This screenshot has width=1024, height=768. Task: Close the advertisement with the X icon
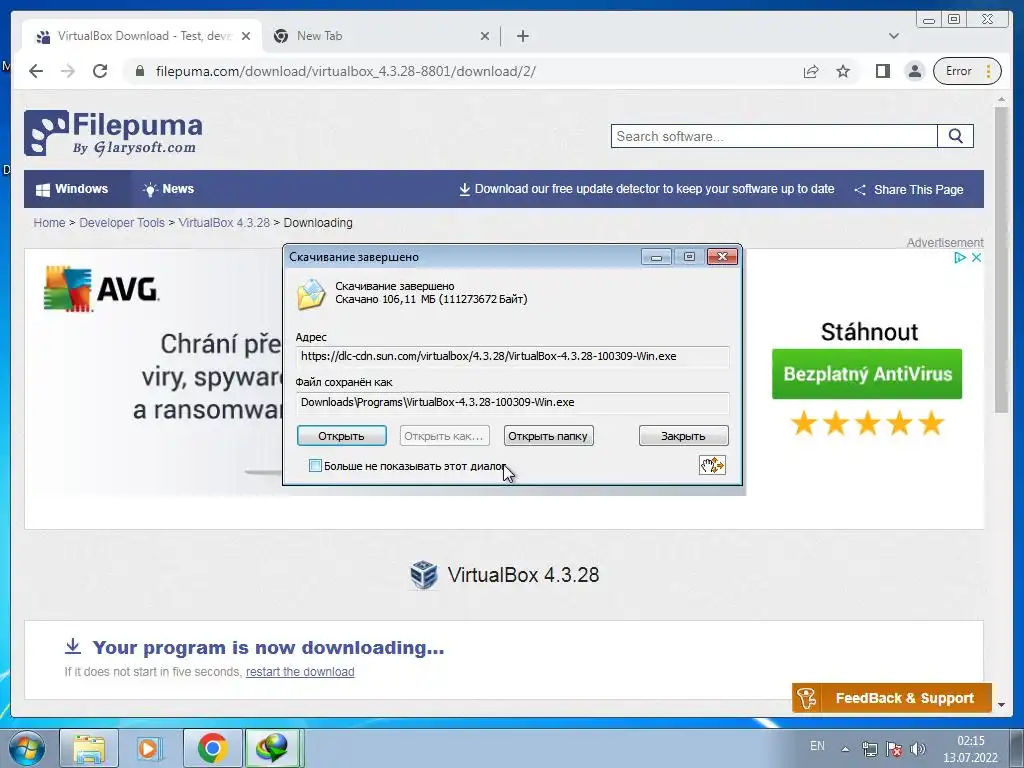[x=976, y=257]
